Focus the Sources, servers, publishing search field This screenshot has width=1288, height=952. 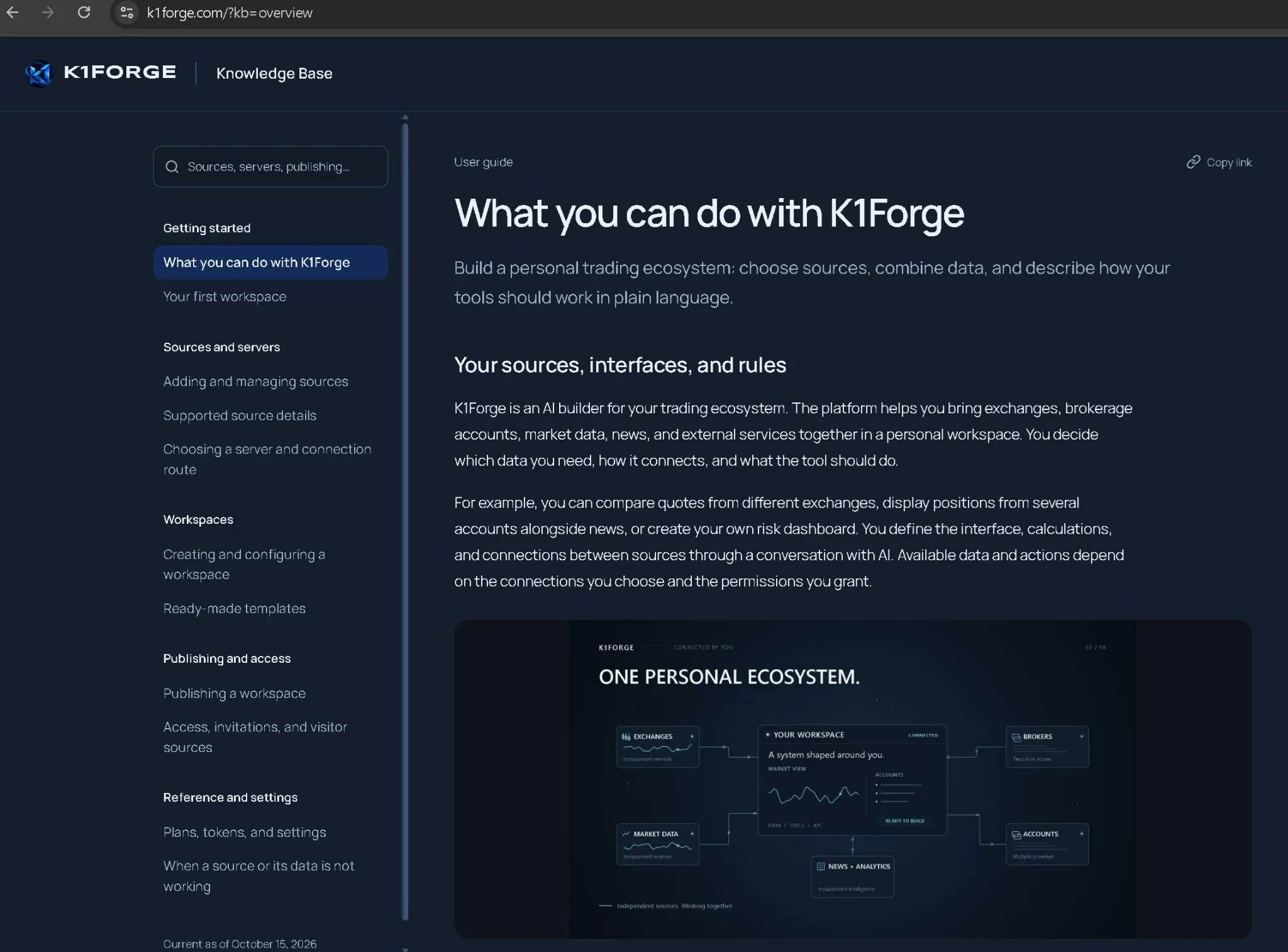[x=270, y=167]
